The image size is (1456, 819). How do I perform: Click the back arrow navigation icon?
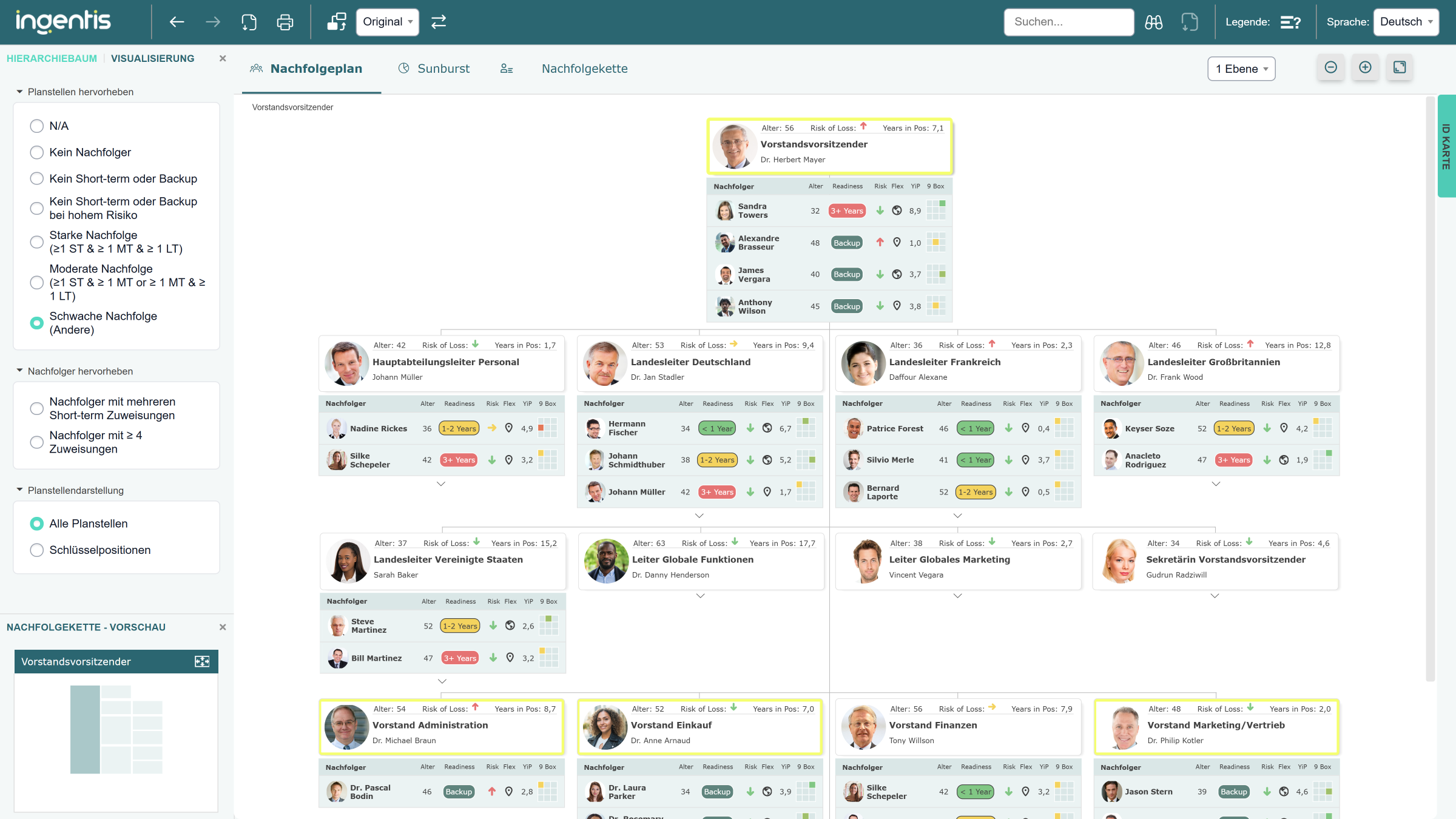pyautogui.click(x=177, y=22)
